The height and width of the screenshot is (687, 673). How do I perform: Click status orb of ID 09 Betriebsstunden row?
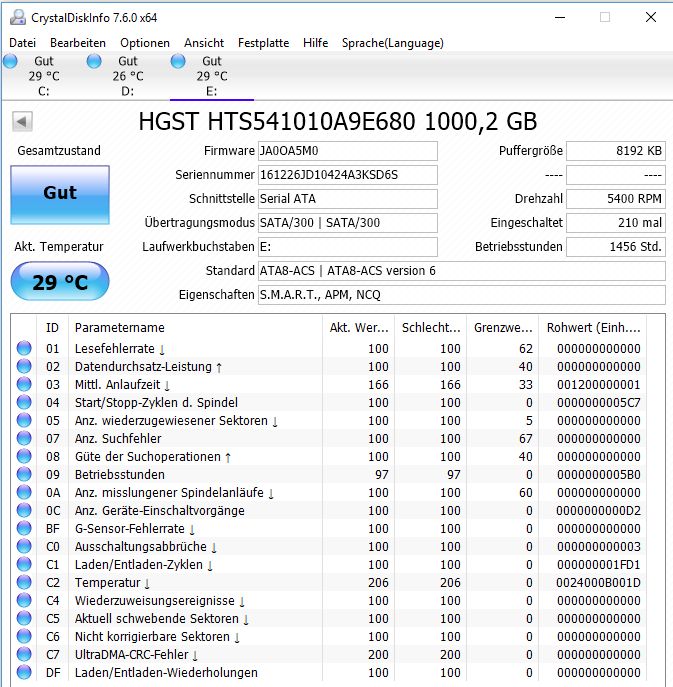click(x=24, y=474)
